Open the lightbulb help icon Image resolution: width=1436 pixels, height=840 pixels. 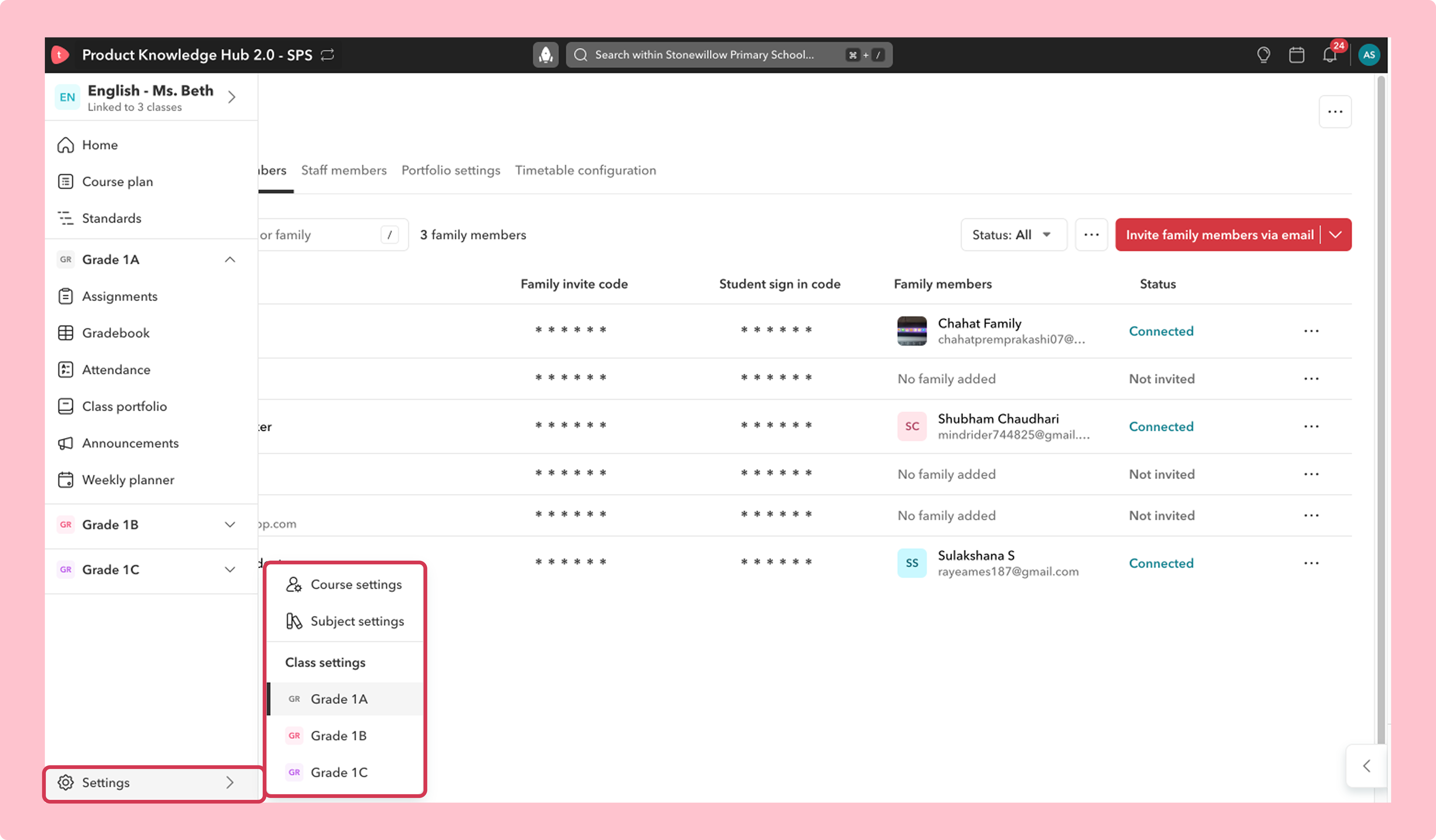pyautogui.click(x=1263, y=55)
